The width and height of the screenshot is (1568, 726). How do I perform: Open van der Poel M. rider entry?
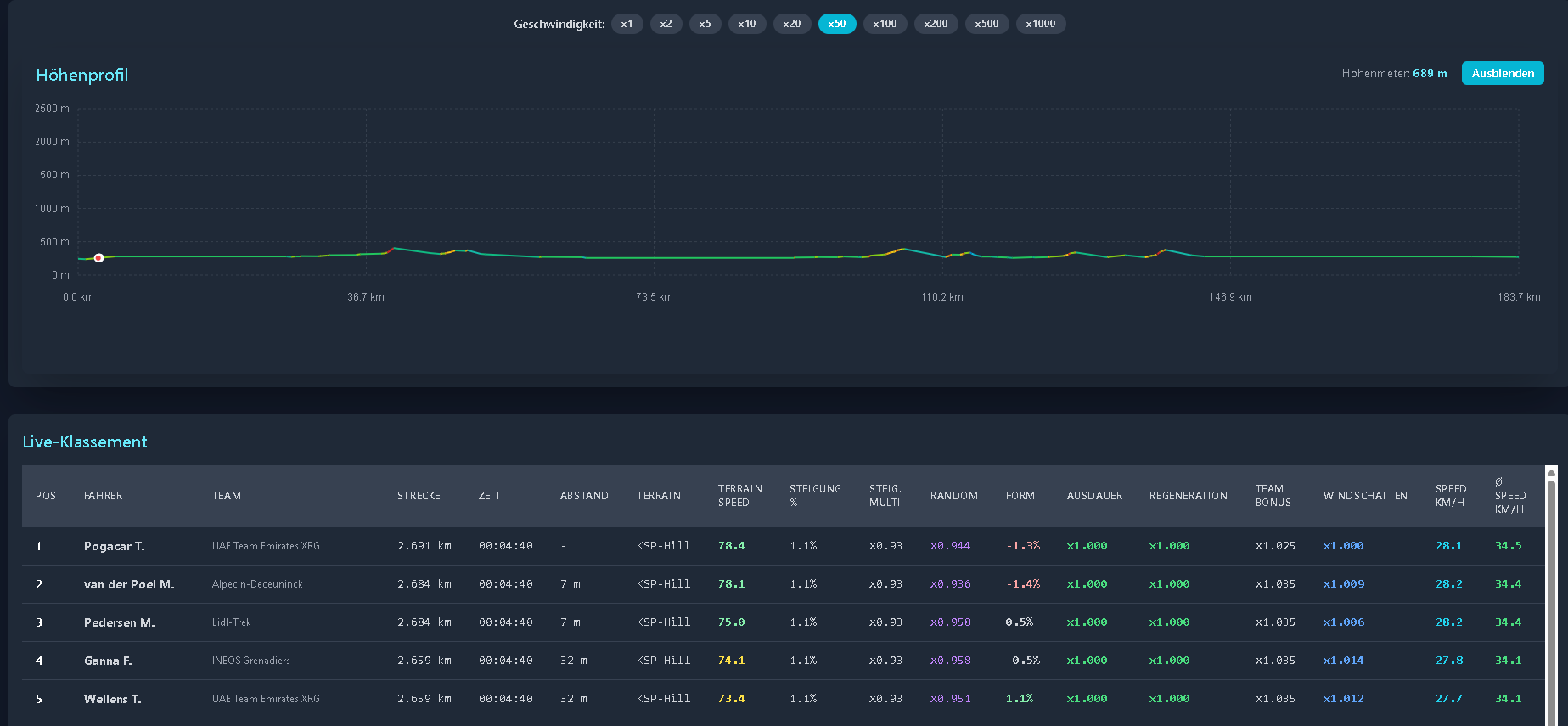(x=128, y=584)
